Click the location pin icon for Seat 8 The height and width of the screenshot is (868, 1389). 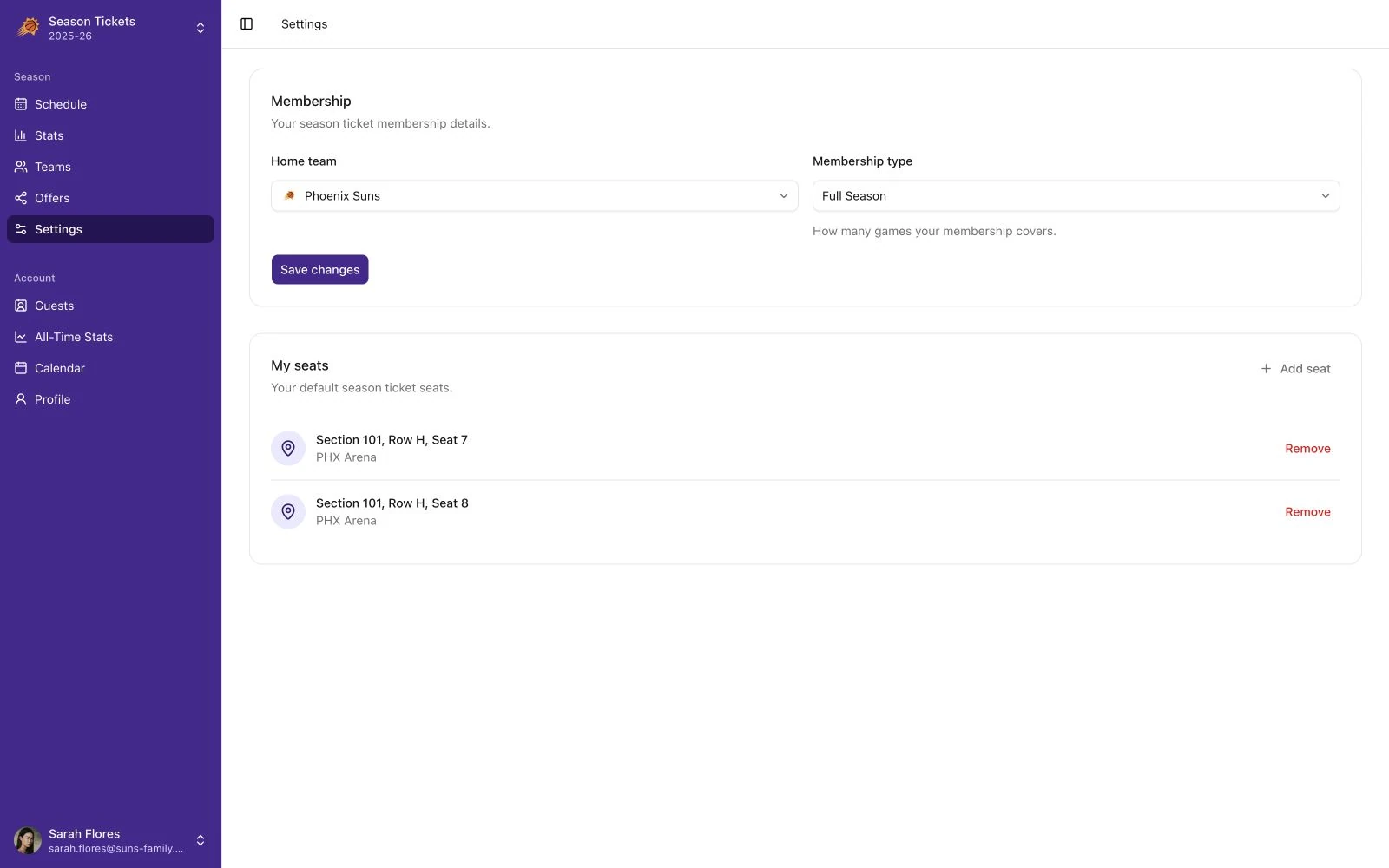[x=288, y=511]
